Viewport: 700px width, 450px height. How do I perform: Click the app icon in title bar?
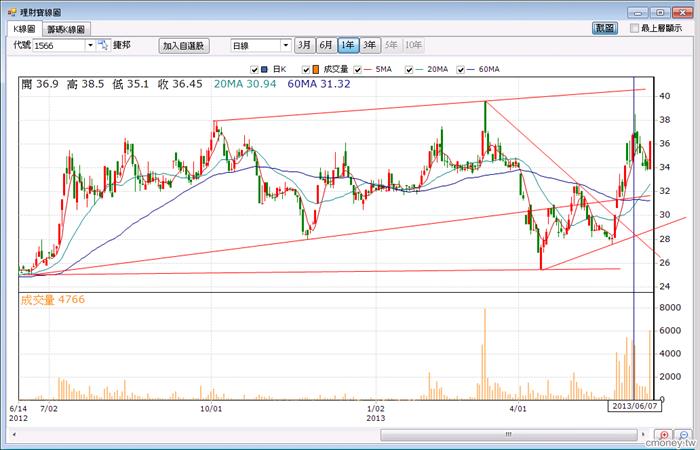coord(12,12)
